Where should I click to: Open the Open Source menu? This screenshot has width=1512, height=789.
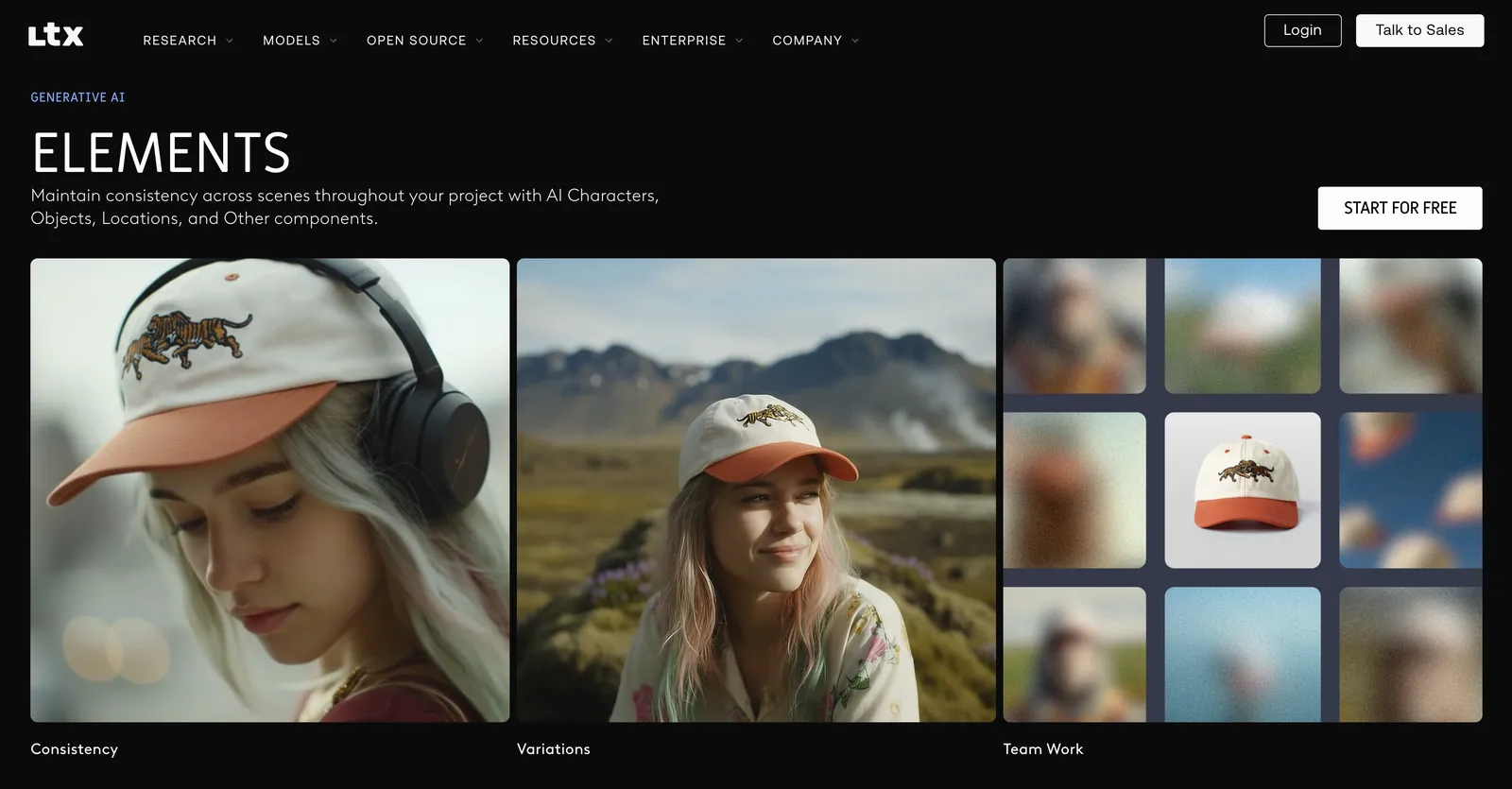point(425,41)
